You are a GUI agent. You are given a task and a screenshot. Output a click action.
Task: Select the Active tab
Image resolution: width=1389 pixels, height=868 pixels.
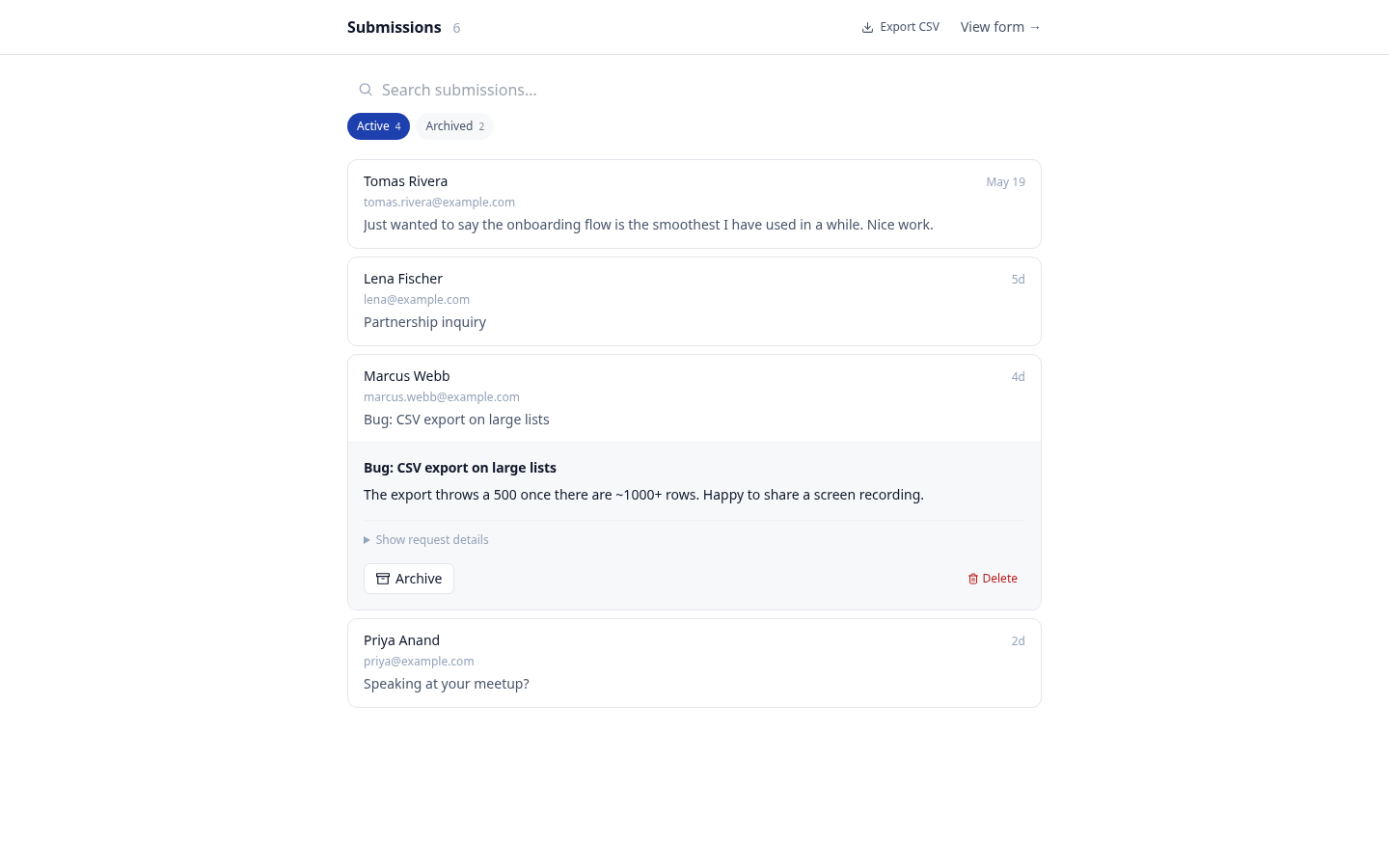tap(378, 126)
